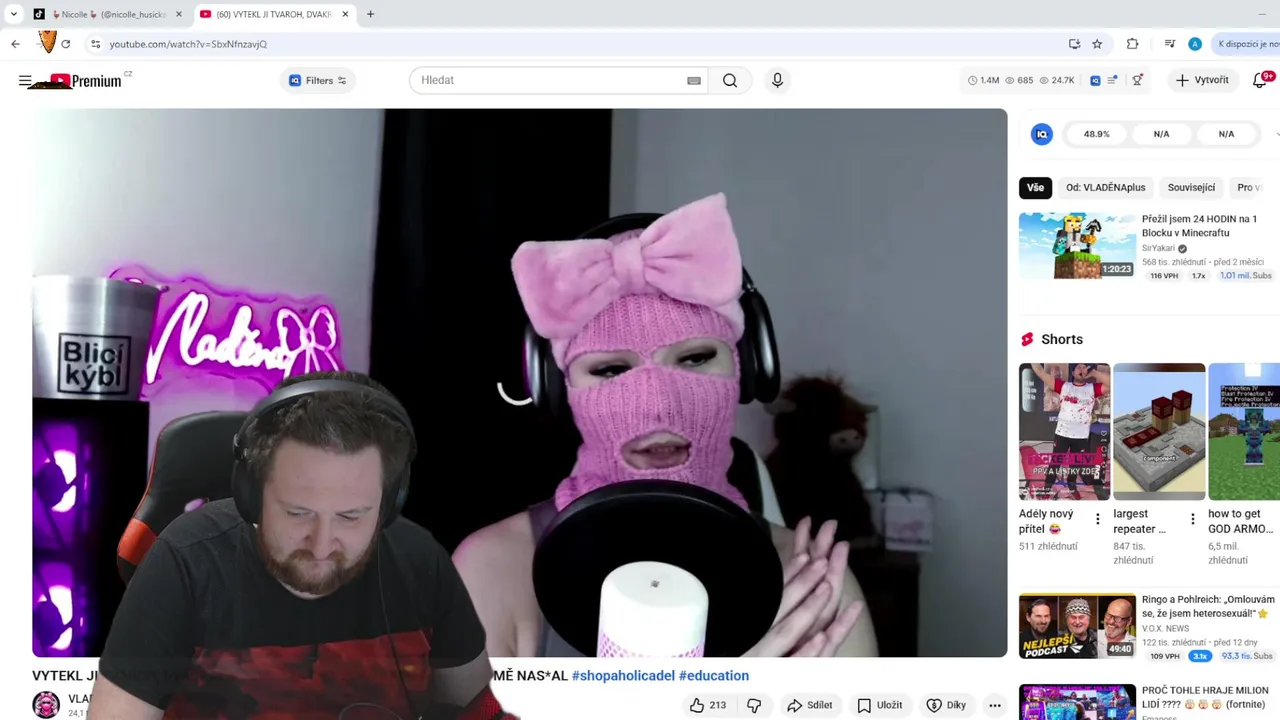This screenshot has width=1280, height=720.
Task: Click the Sdílet share button
Action: (809, 705)
